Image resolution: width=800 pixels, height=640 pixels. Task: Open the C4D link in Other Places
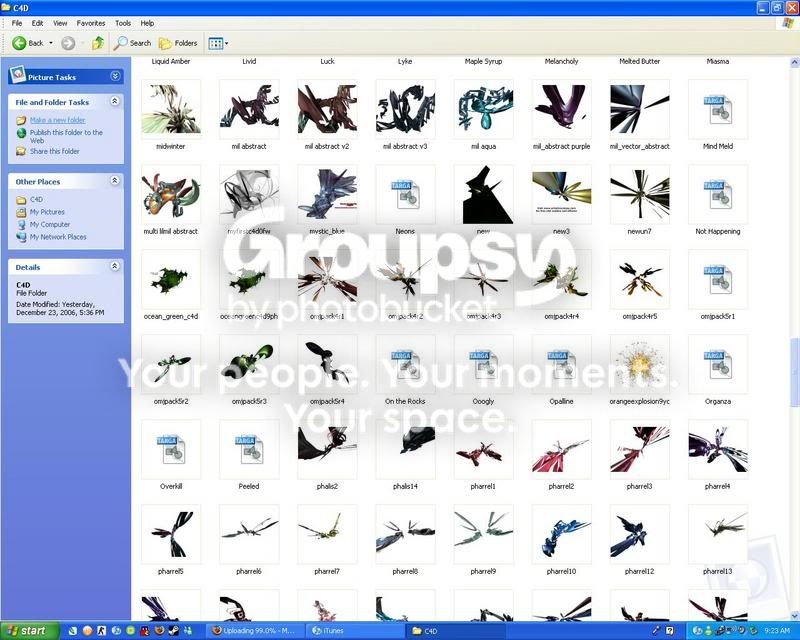pyautogui.click(x=36, y=200)
